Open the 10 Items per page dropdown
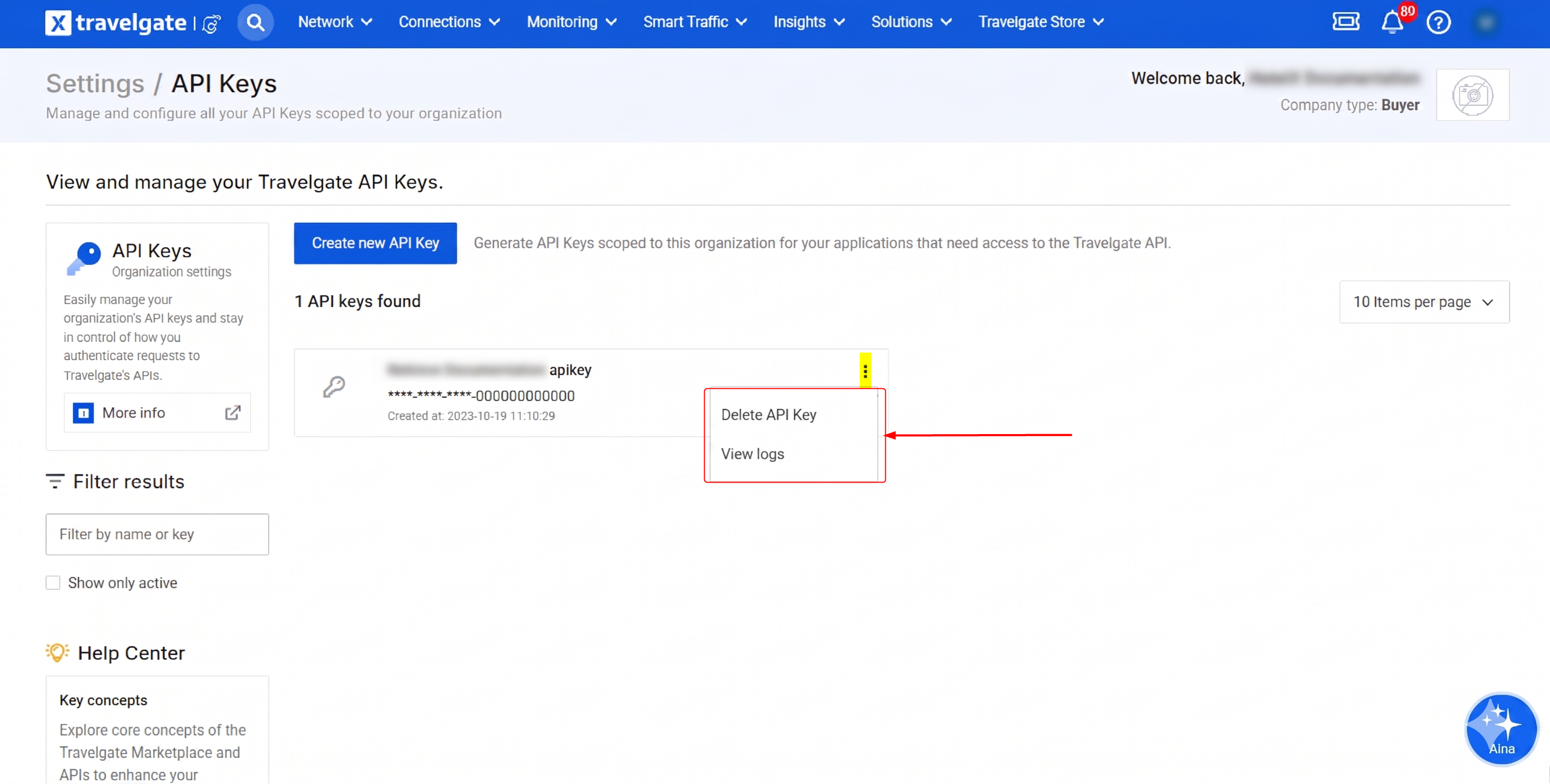 (1424, 302)
